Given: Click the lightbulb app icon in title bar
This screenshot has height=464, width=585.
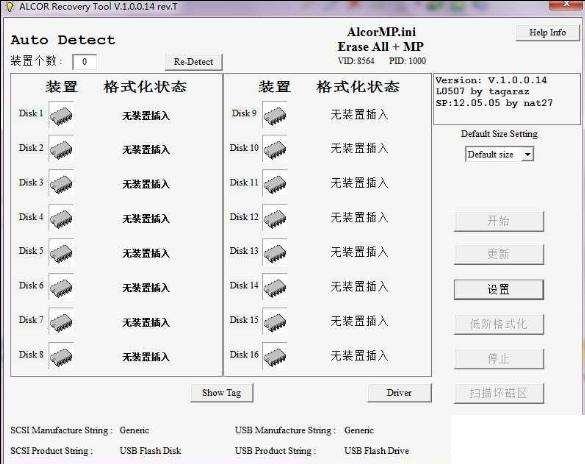Looking at the screenshot, I should (x=10, y=6).
